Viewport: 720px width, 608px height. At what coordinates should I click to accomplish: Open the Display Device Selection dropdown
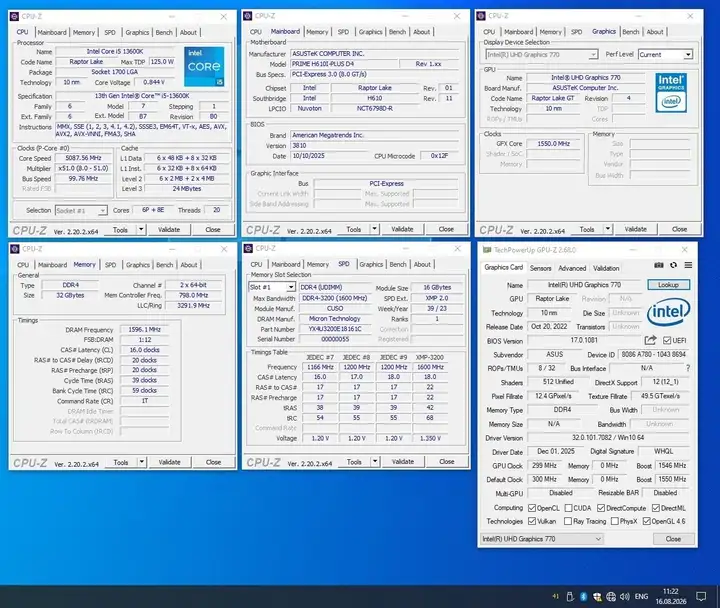coord(541,55)
